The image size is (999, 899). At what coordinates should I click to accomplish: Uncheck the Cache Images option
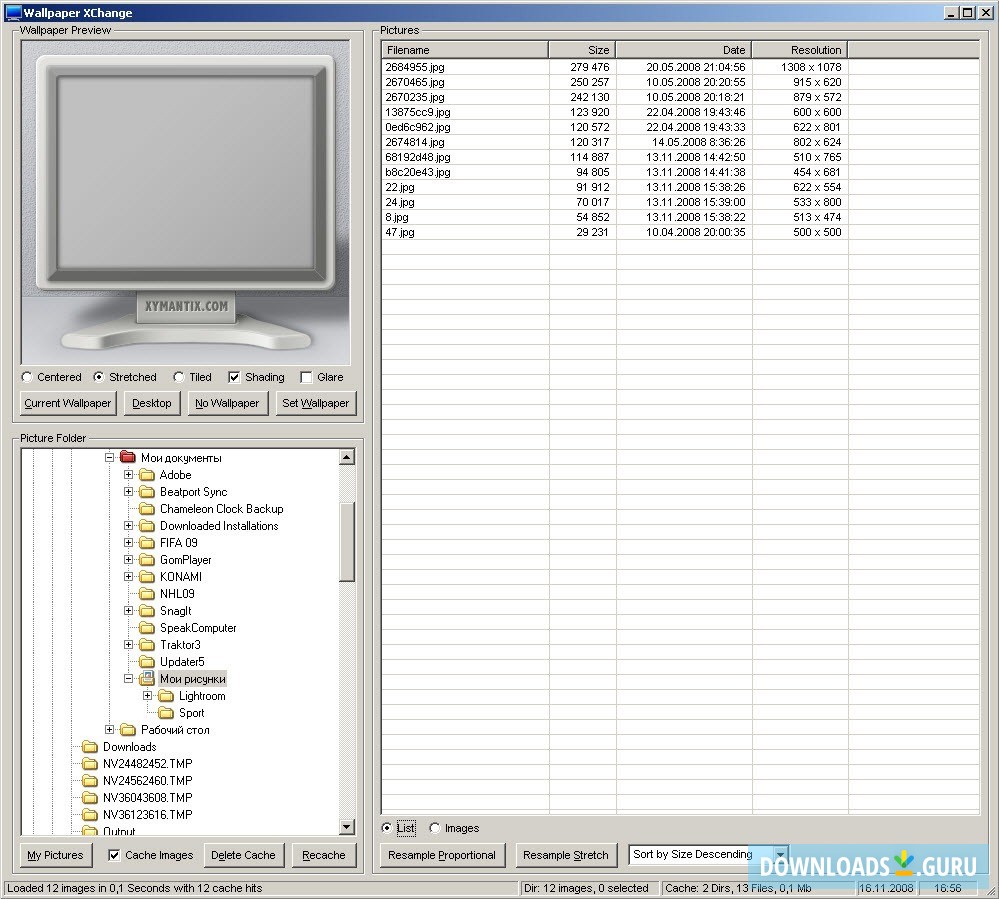113,855
